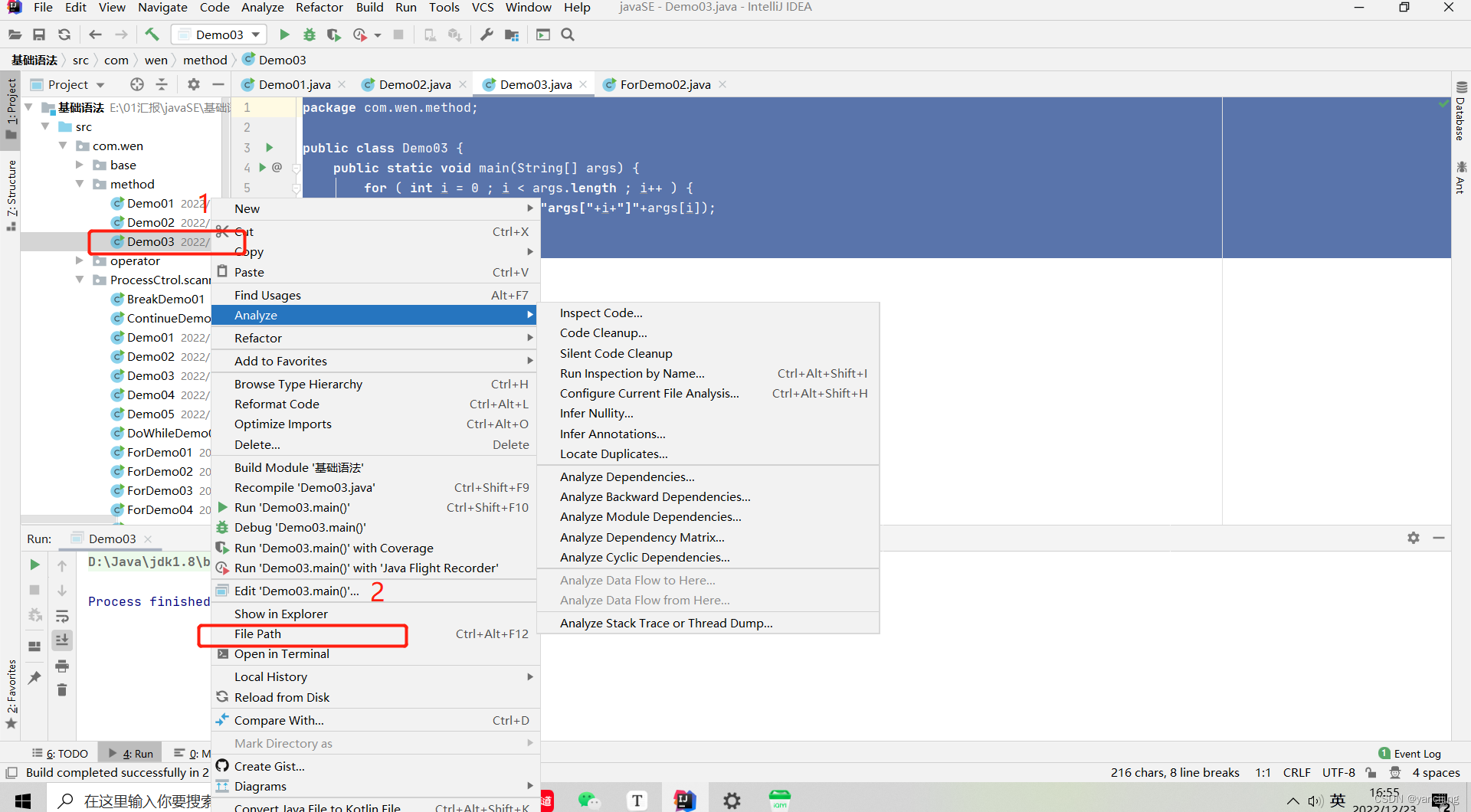Select Analyze Stack Trace or Thread Dump
Screen dimensions: 1471x812
point(708,623)
